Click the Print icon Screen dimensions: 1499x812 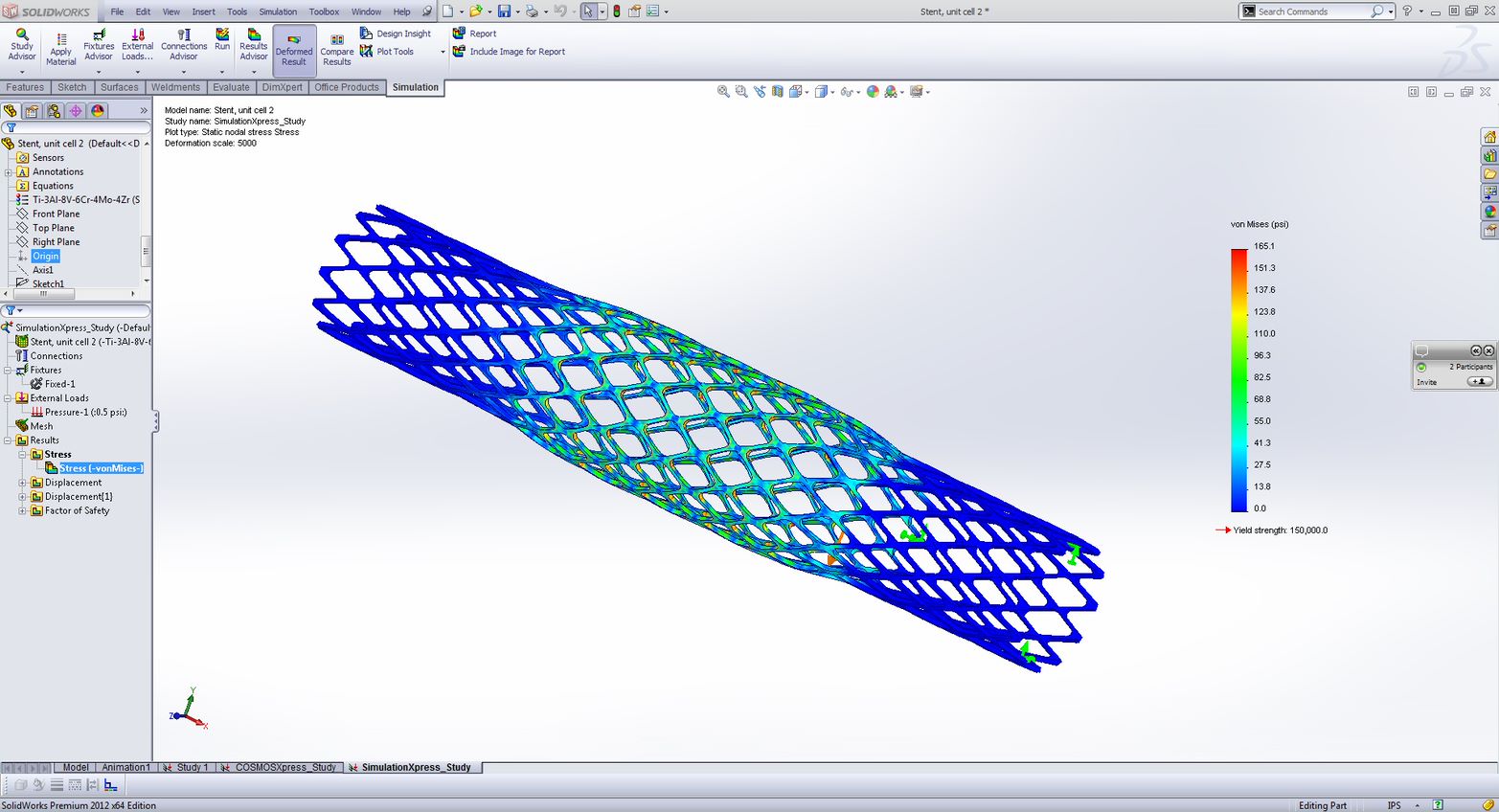tap(532, 11)
